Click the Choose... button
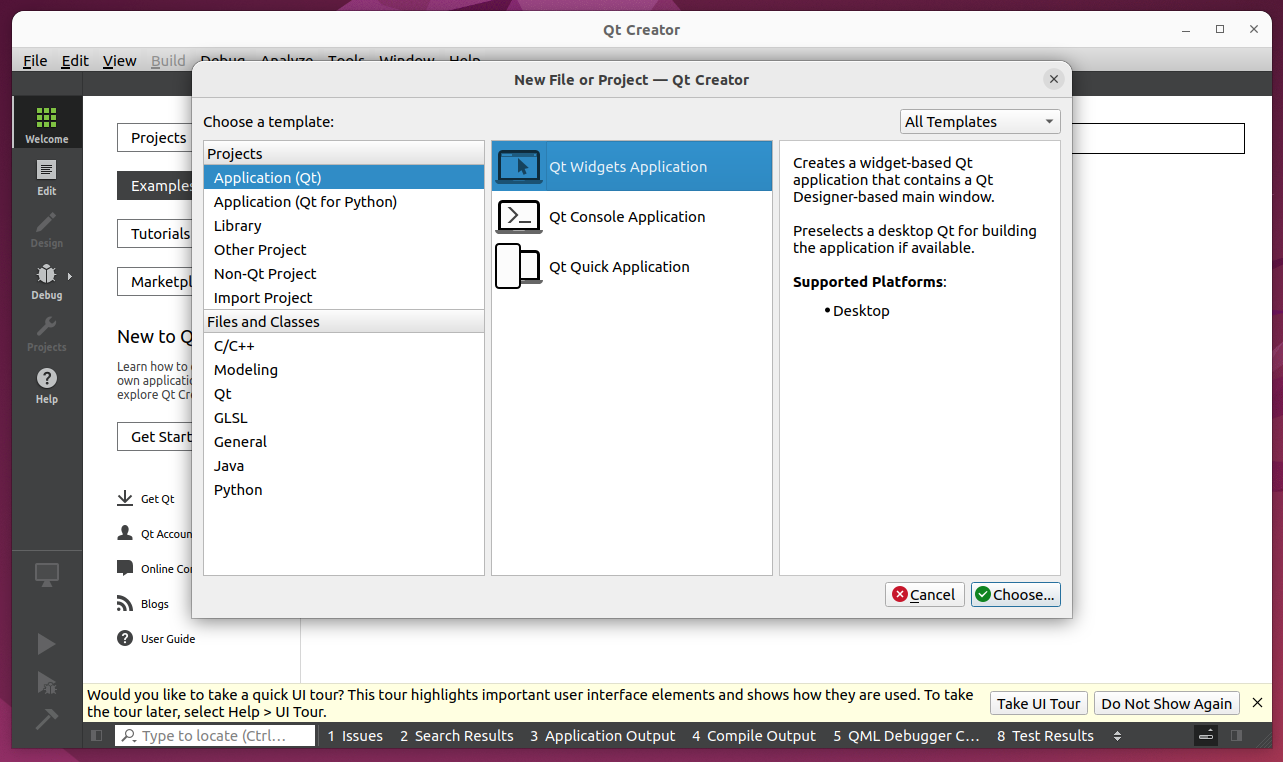The width and height of the screenshot is (1283, 762). coord(1015,594)
